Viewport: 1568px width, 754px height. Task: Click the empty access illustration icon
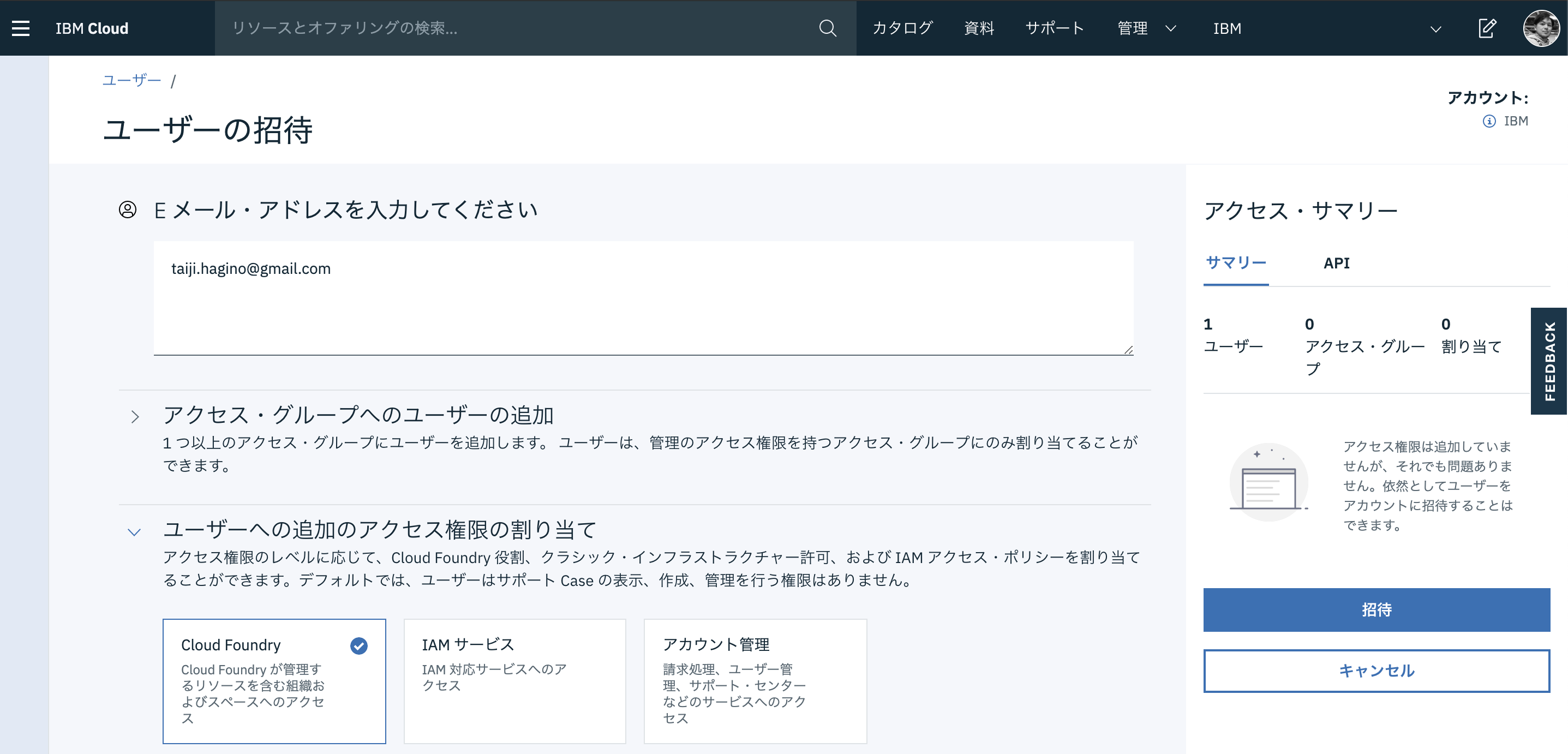1268,482
